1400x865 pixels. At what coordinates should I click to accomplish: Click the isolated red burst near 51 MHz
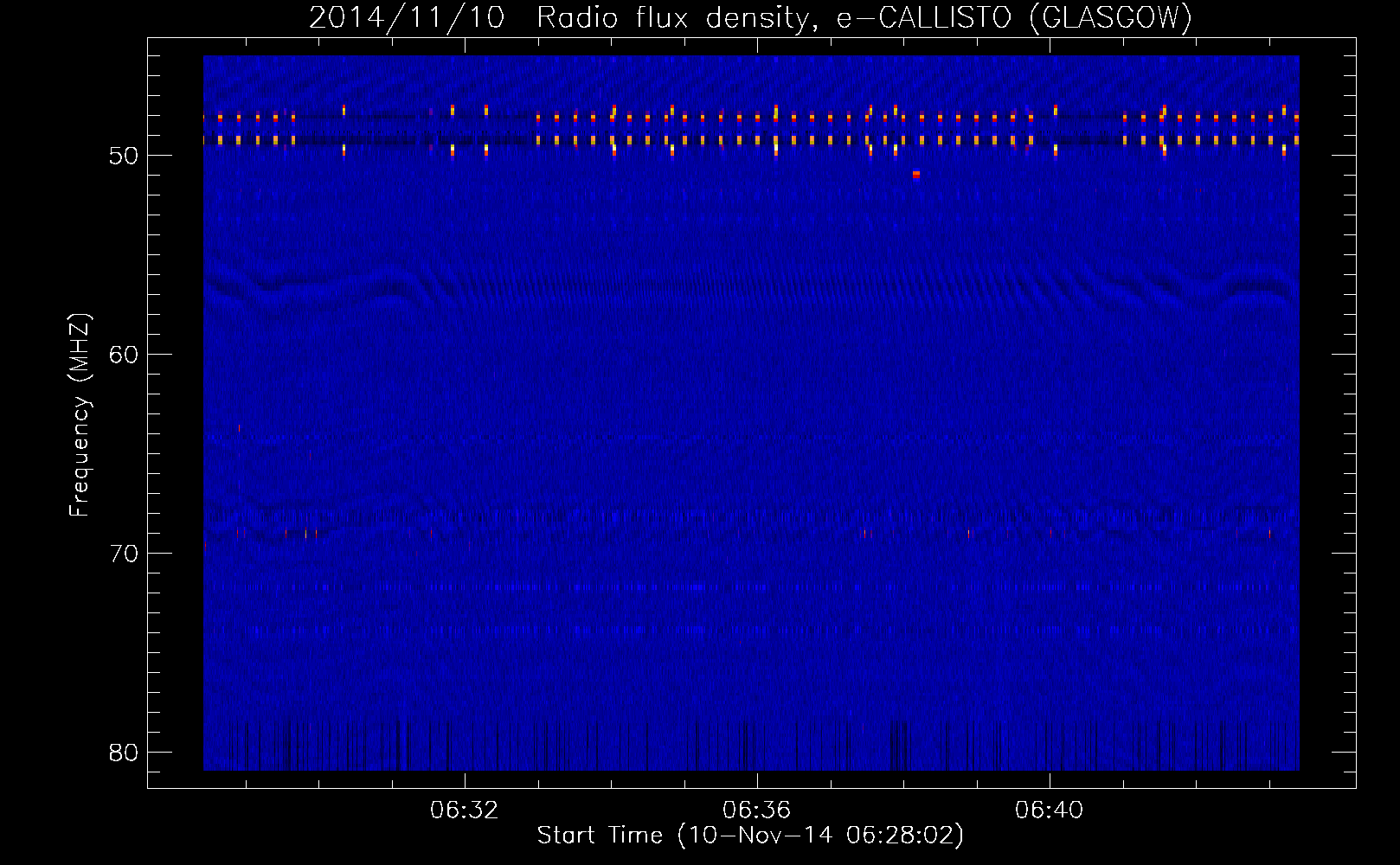coord(916,174)
